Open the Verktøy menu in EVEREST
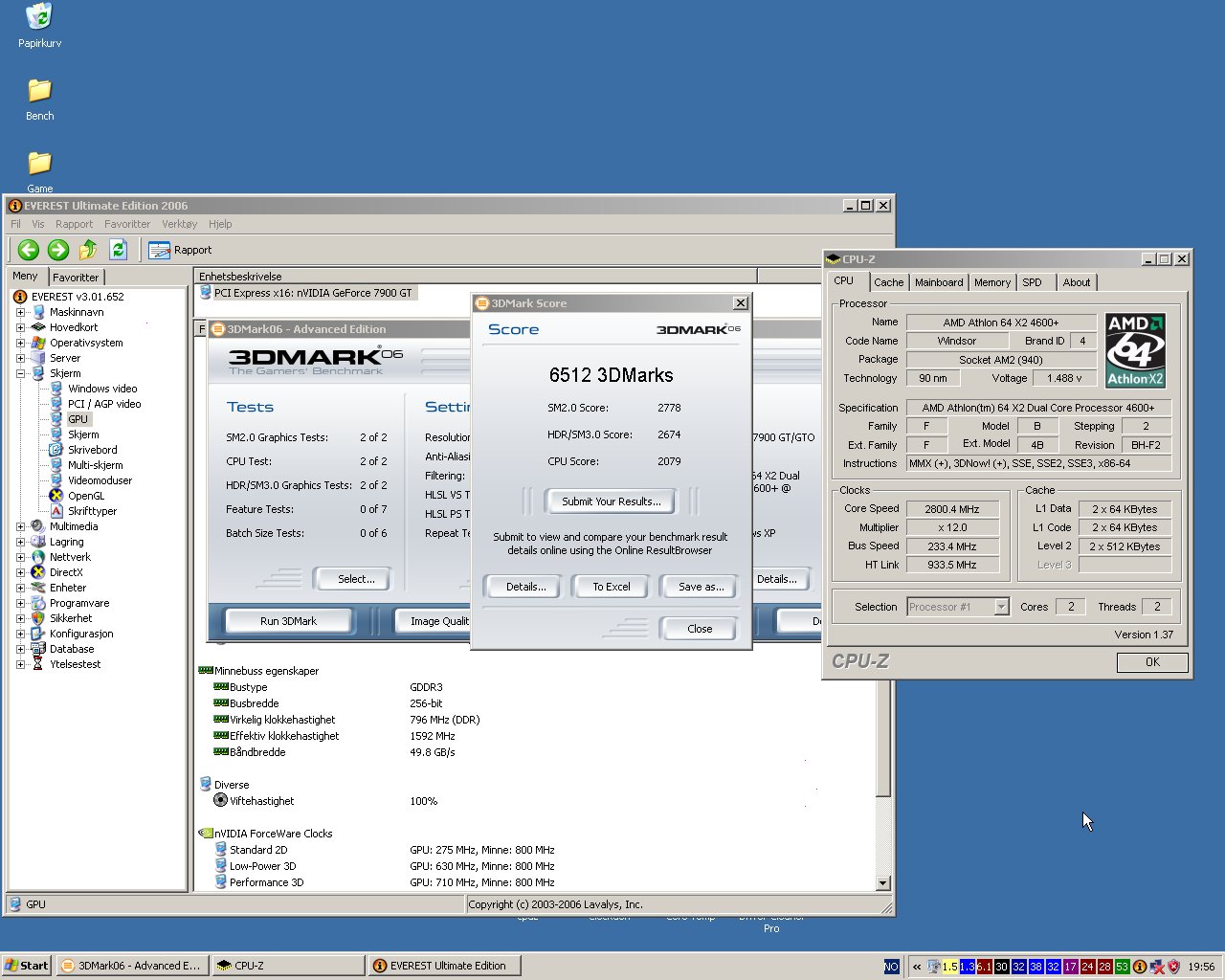Viewport: 1225px width, 980px height. coord(179,224)
